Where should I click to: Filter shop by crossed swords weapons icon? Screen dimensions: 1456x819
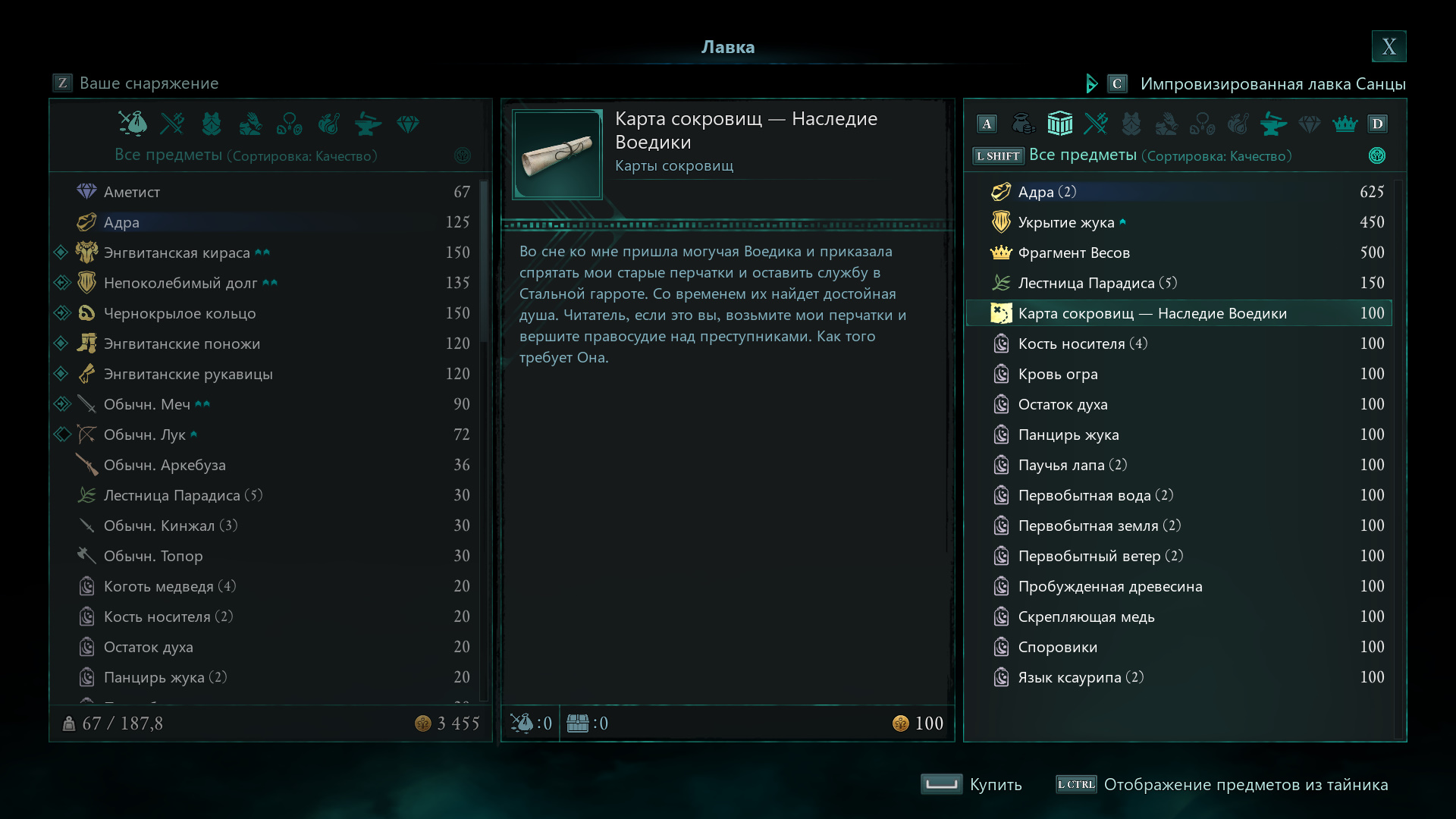[x=1096, y=123]
